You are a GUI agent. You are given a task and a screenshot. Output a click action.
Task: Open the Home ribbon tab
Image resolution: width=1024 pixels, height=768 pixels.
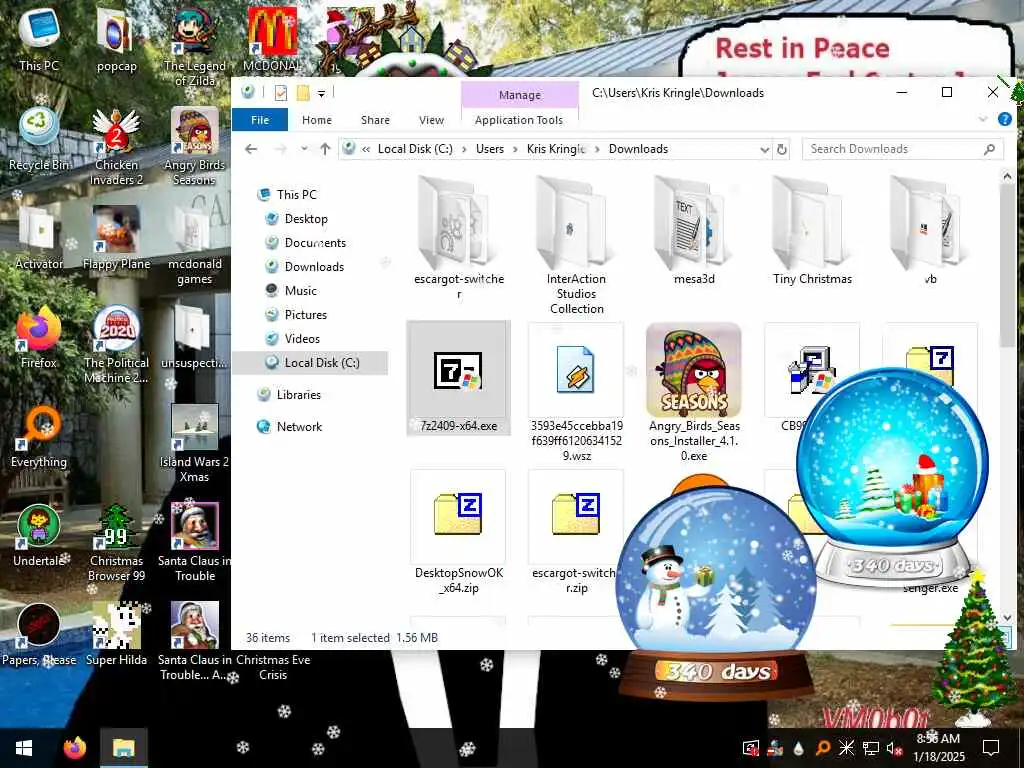[317, 120]
